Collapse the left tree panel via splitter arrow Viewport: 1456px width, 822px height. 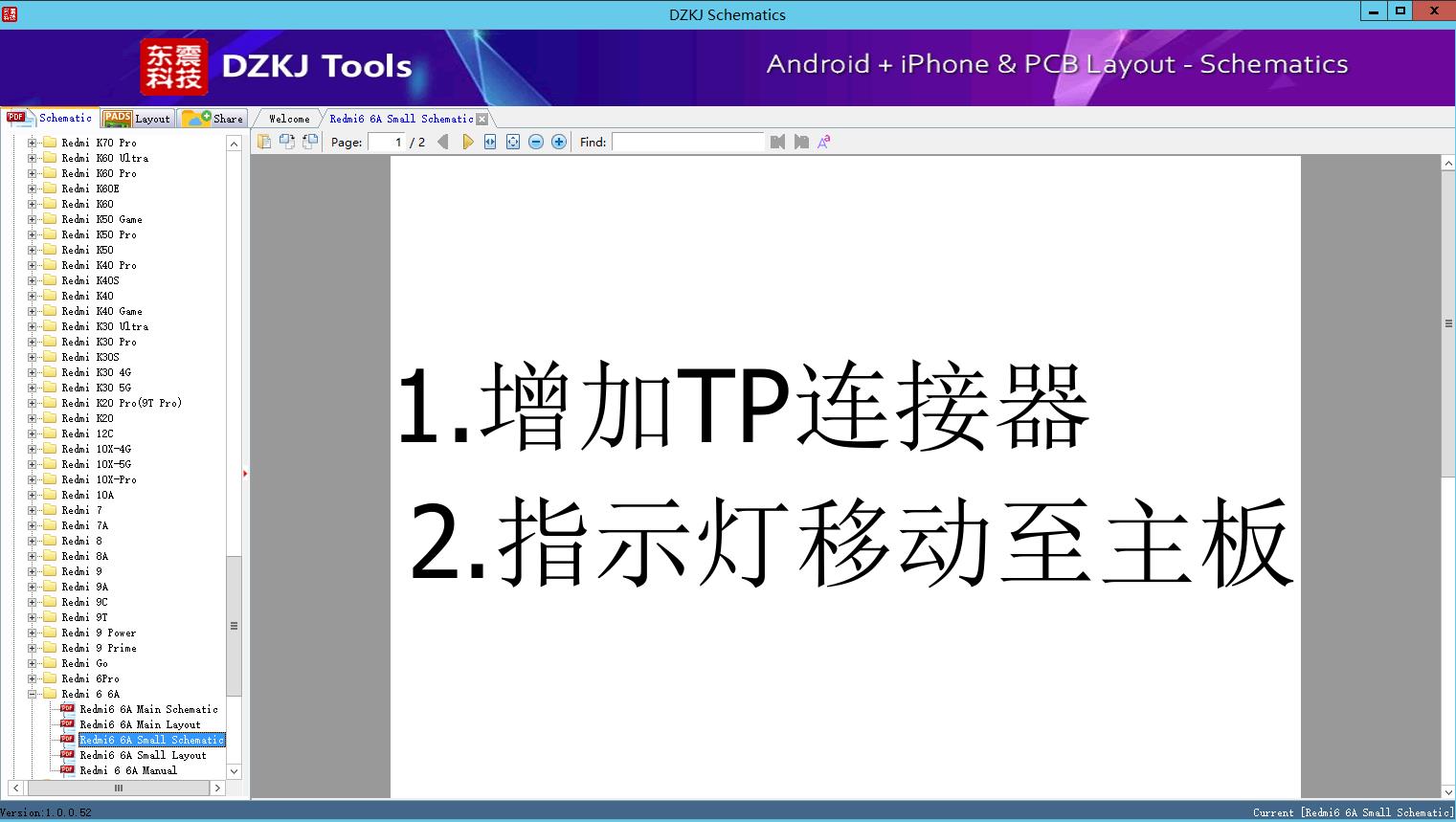pyautogui.click(x=245, y=473)
